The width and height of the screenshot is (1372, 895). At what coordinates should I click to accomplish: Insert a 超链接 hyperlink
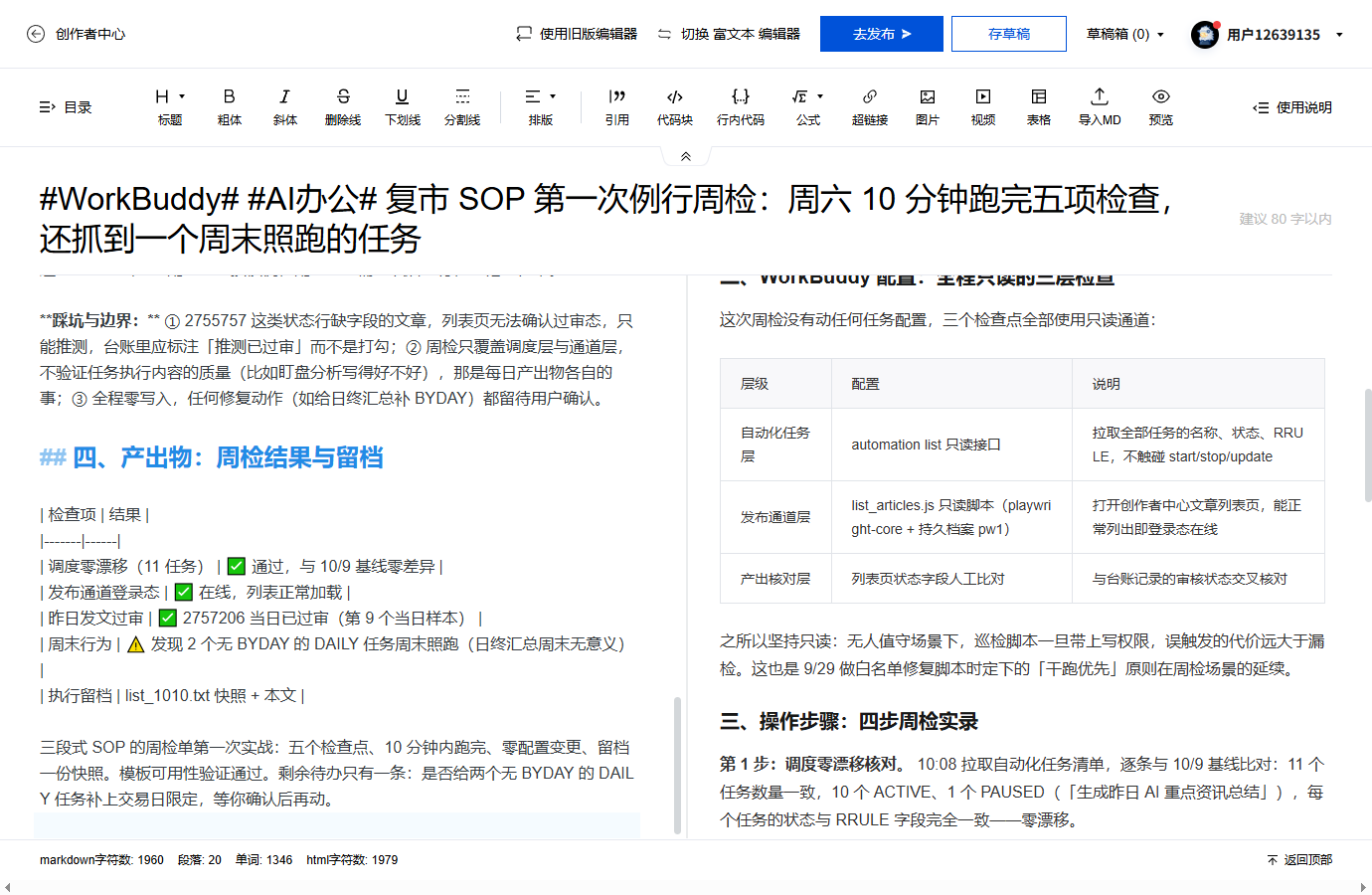(x=870, y=106)
